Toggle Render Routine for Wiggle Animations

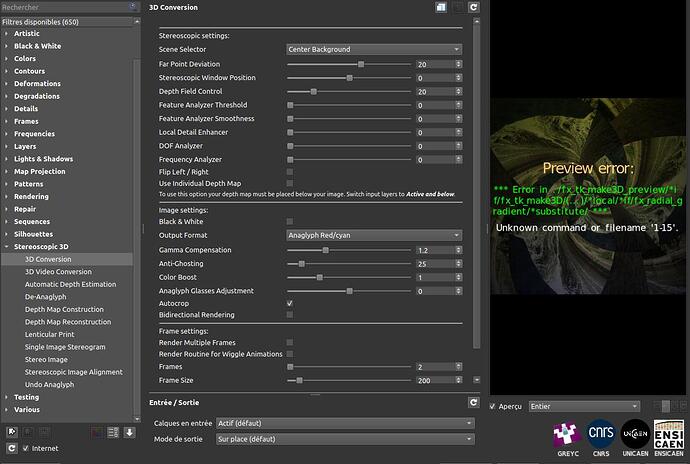(x=290, y=354)
